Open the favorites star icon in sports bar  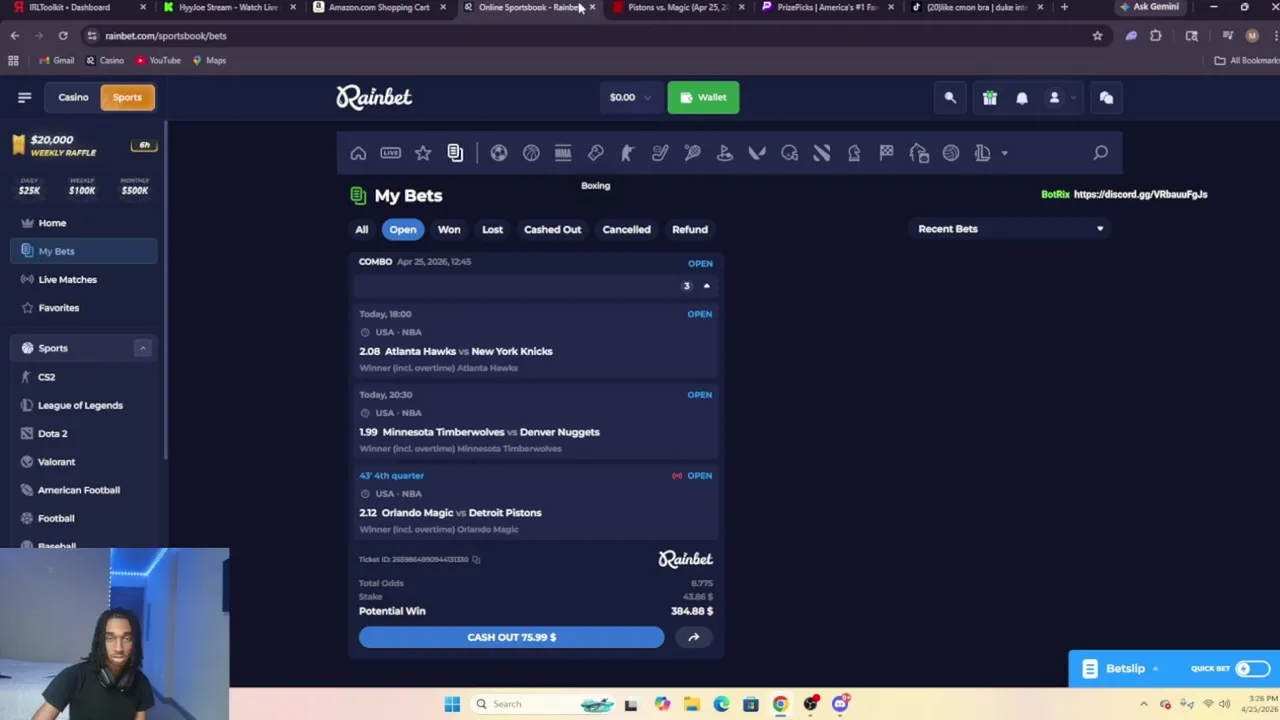[x=423, y=153]
